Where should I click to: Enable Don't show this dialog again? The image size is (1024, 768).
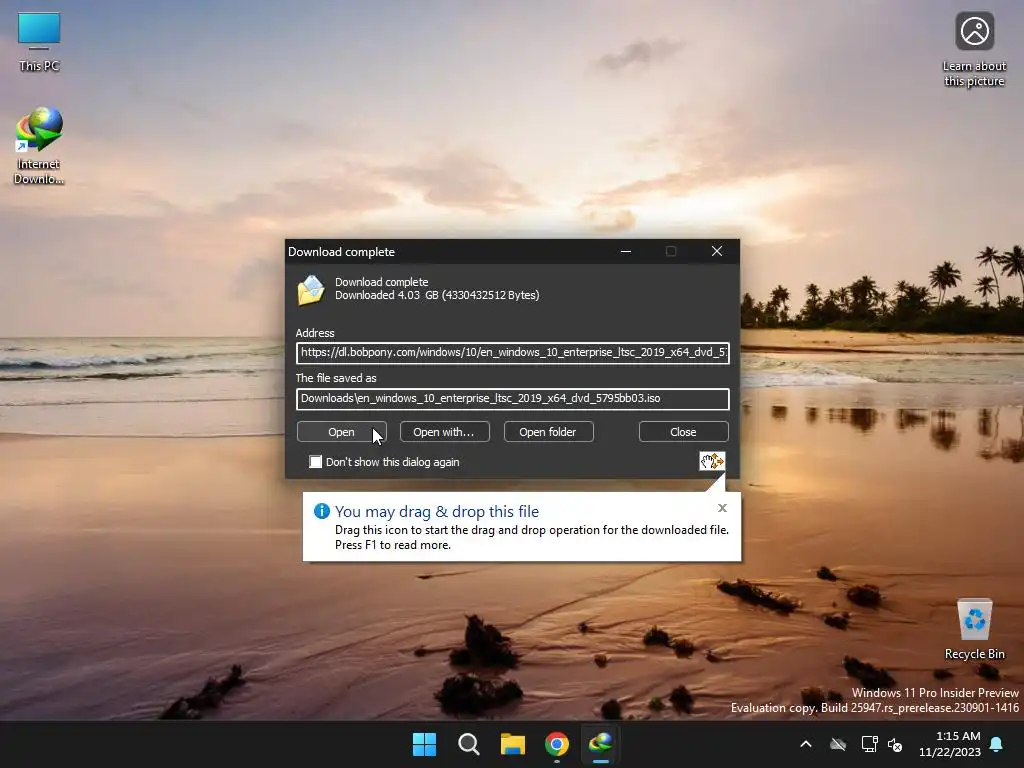315,462
